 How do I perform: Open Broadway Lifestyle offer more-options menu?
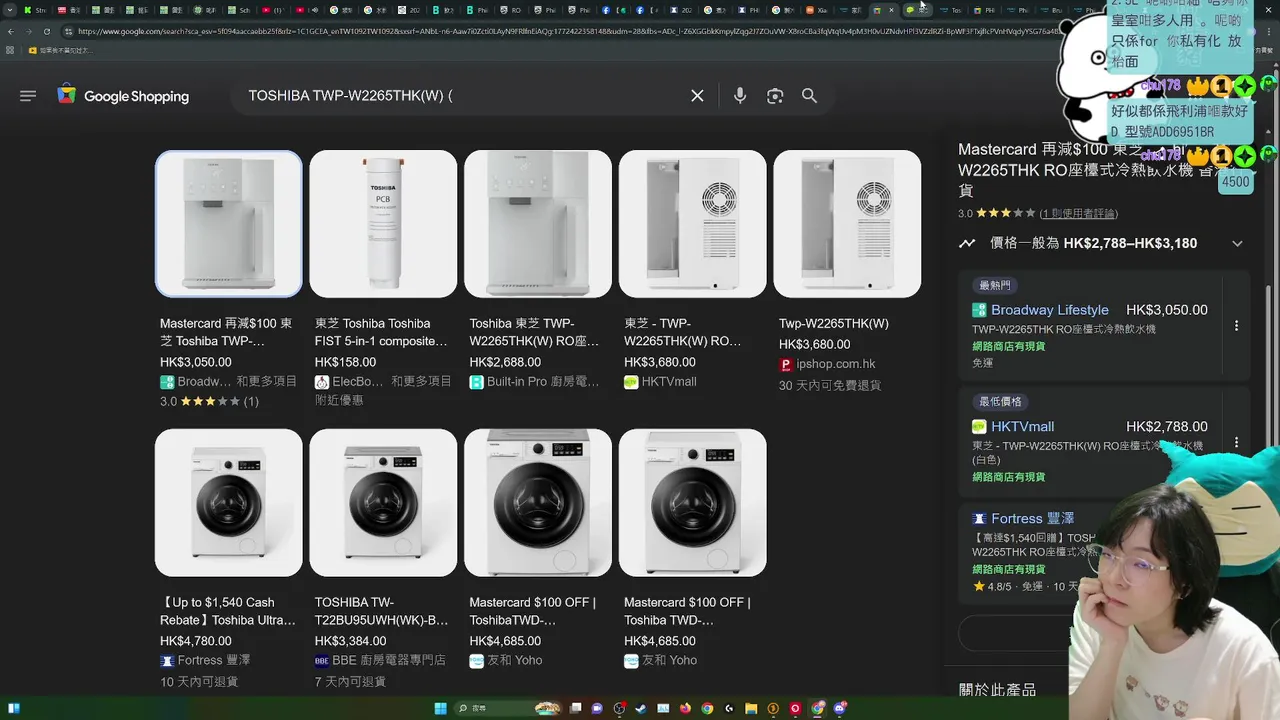pos(1236,326)
